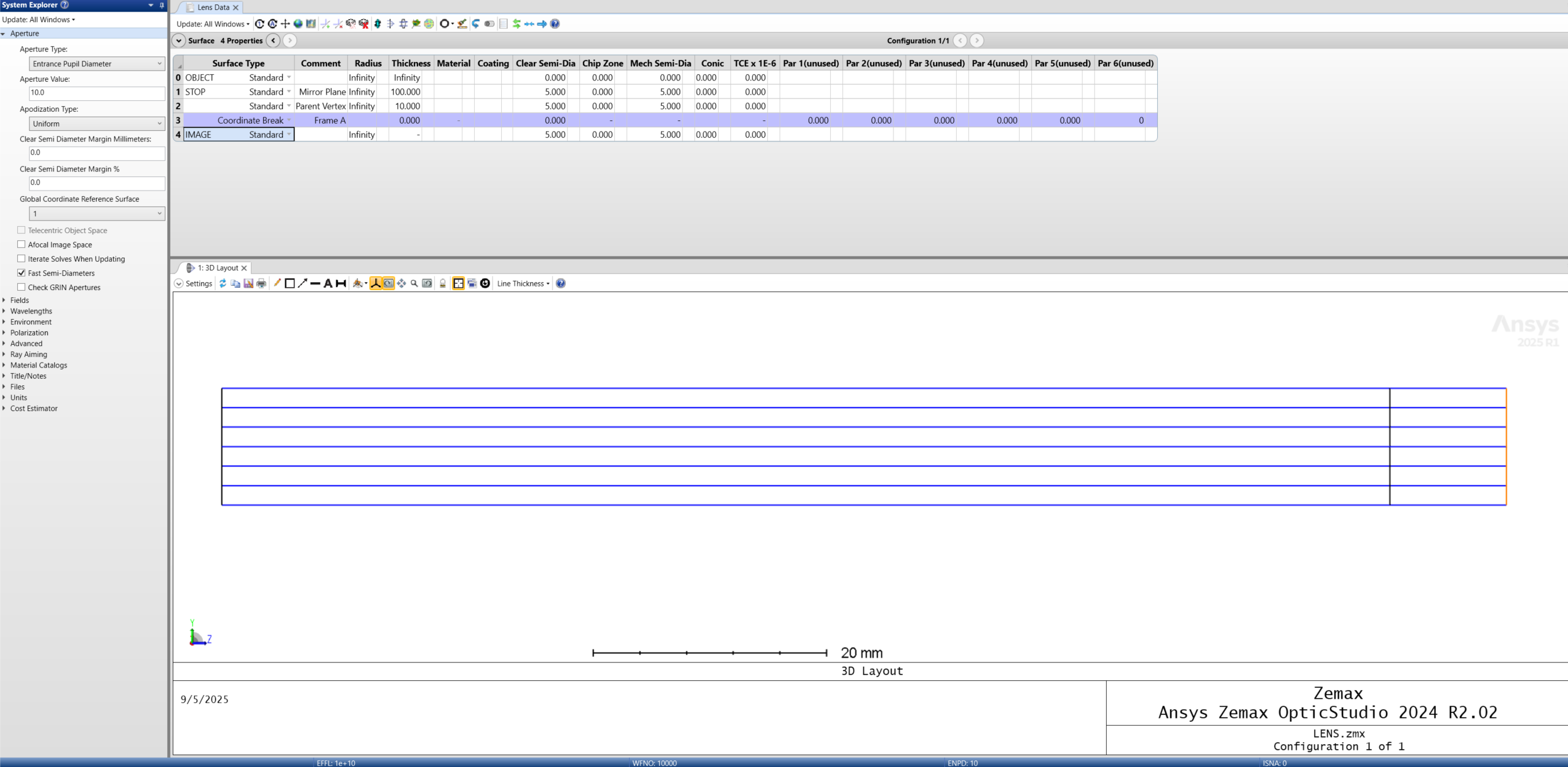Collapse the Surface 4 Properties panel
The image size is (1568, 767).
(x=179, y=41)
